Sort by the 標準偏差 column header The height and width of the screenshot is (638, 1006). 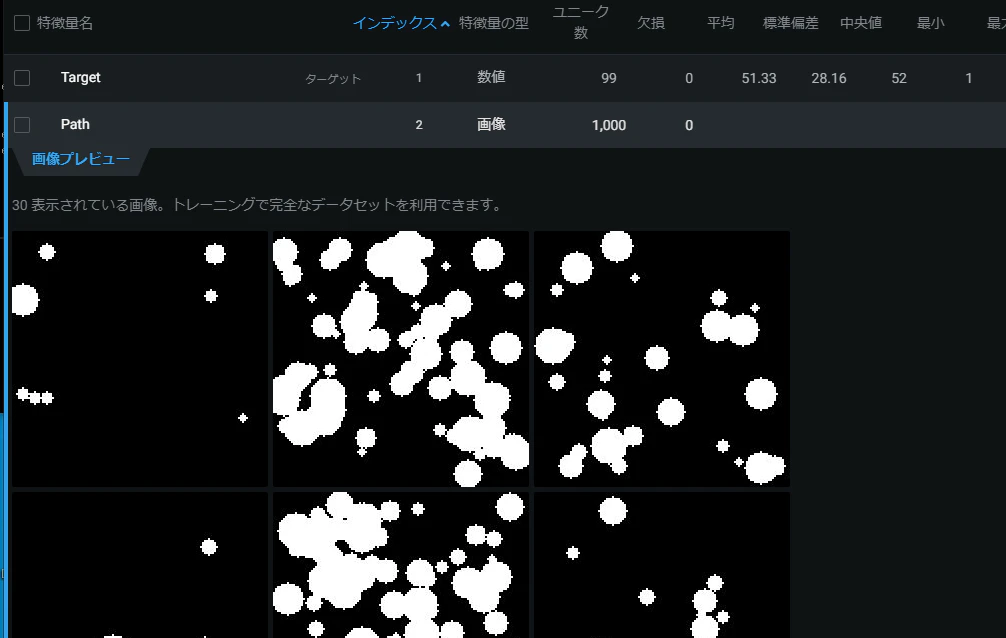tap(790, 23)
